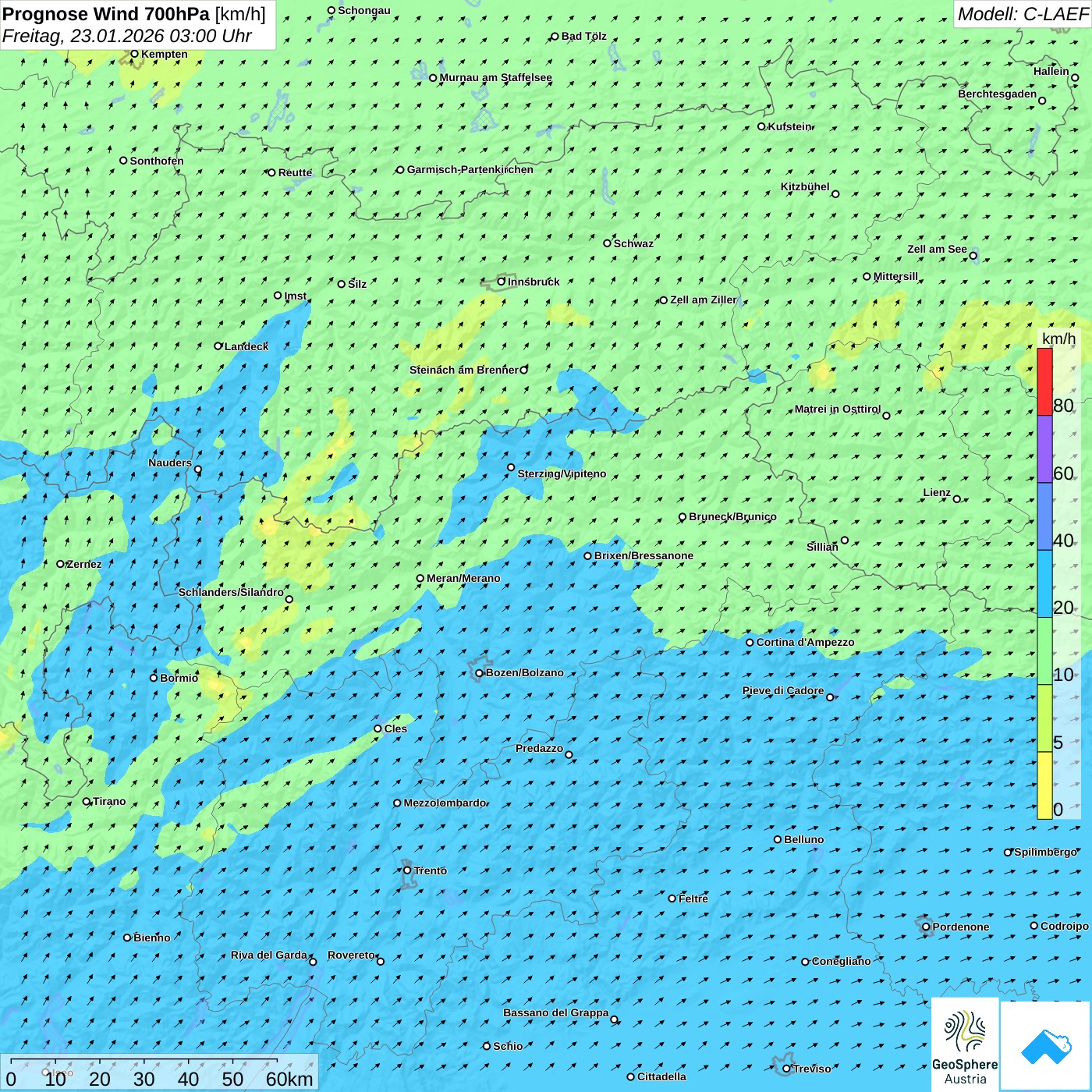Click the Meran/Merano city label

coord(463,578)
